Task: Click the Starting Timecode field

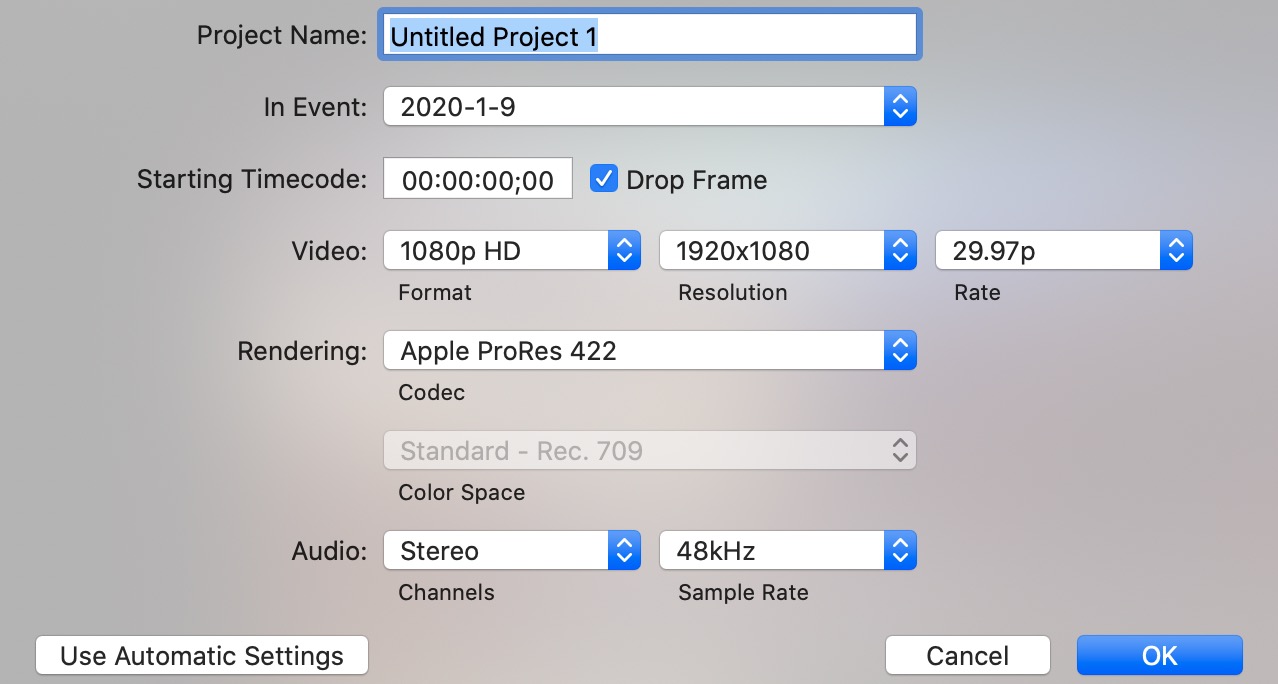Action: (x=478, y=180)
